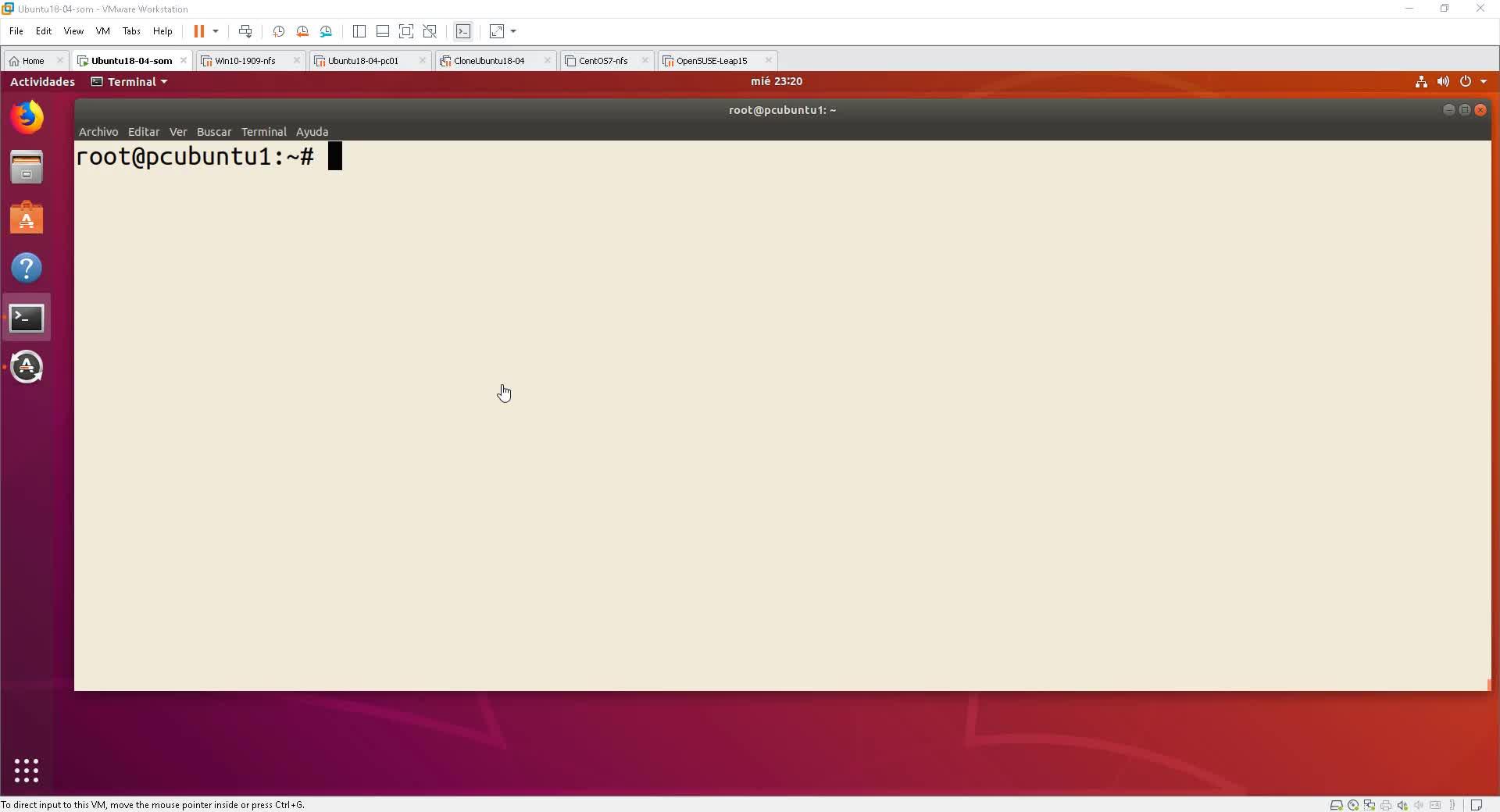Expand the power options dropdown arrow

(x=216, y=31)
